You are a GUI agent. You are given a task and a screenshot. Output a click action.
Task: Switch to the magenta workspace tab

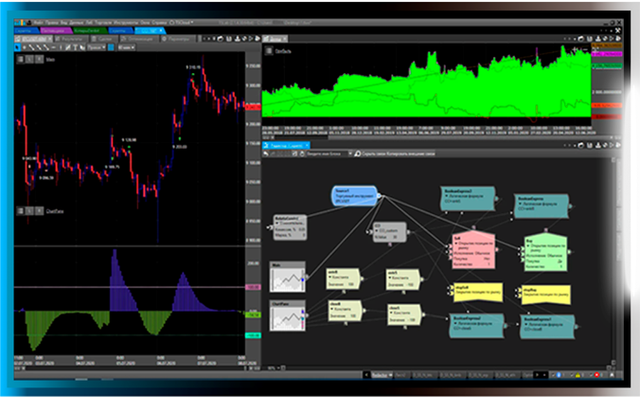point(56,31)
